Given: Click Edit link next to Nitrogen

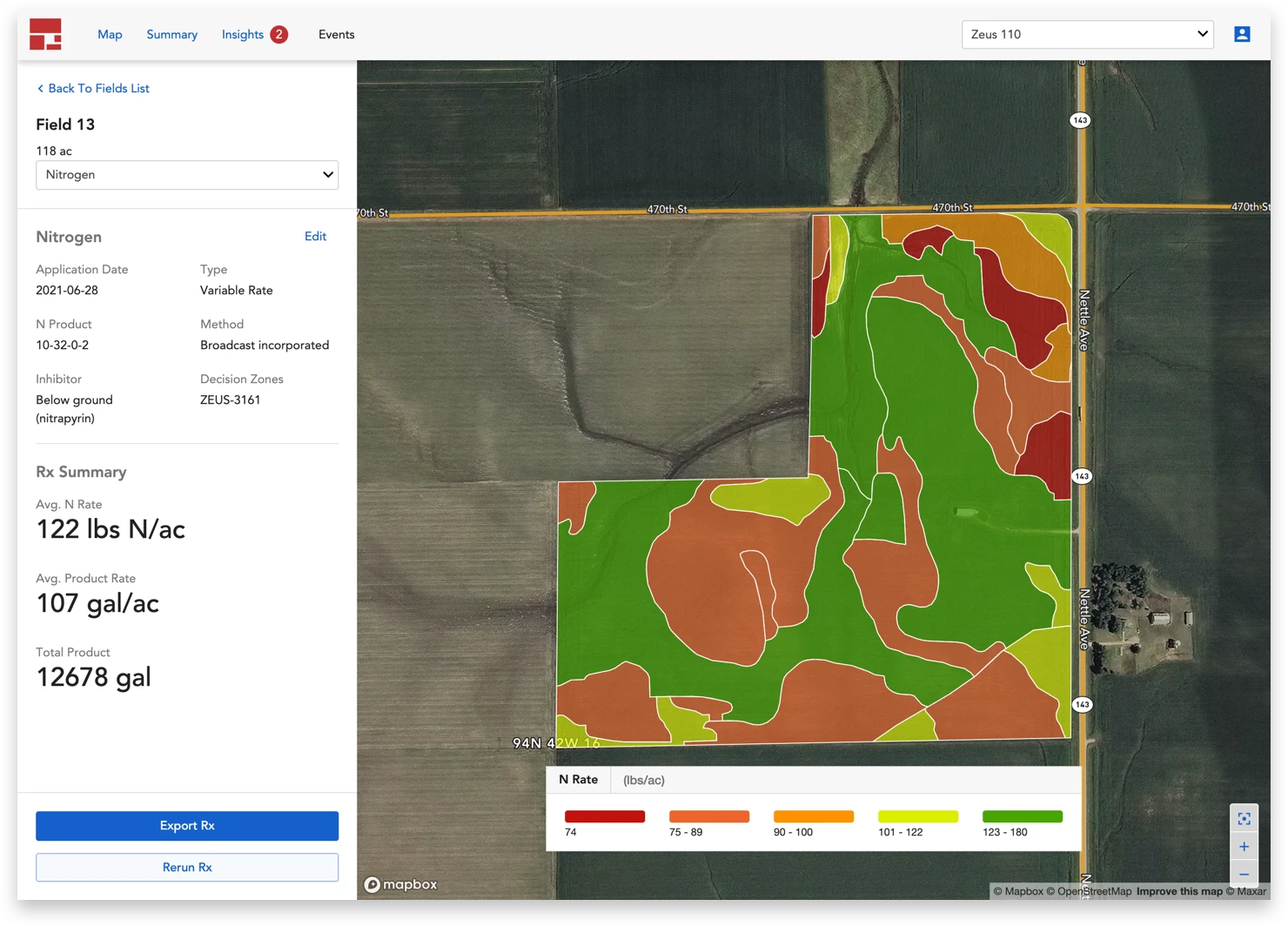Looking at the screenshot, I should tap(315, 237).
